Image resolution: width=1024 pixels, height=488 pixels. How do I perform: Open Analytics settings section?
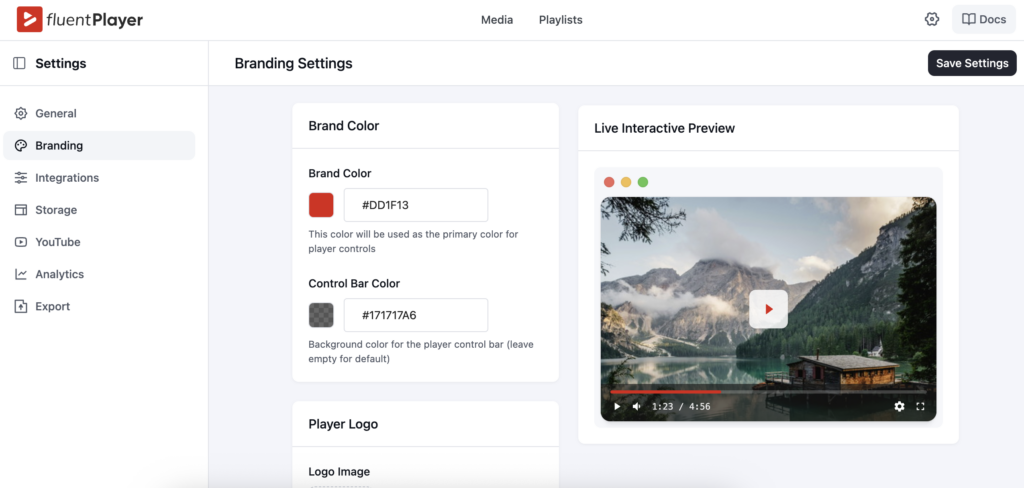point(99,274)
